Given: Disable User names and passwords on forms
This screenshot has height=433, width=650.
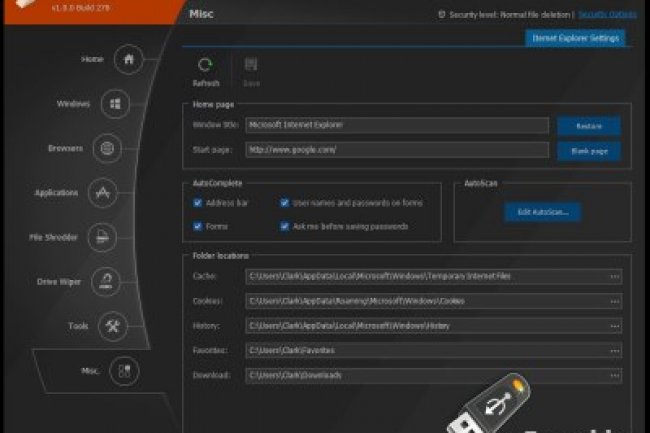Looking at the screenshot, I should [x=284, y=203].
